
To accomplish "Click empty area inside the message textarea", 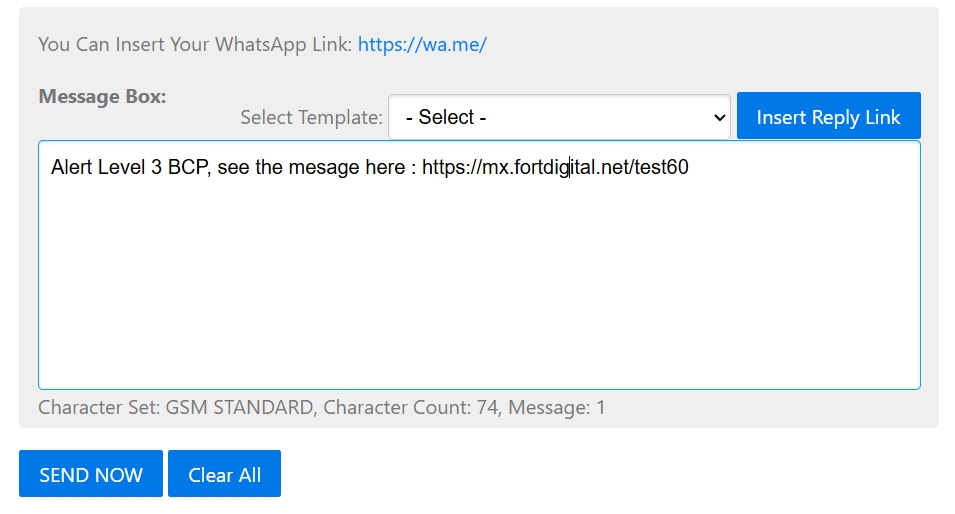I will pyautogui.click(x=478, y=290).
